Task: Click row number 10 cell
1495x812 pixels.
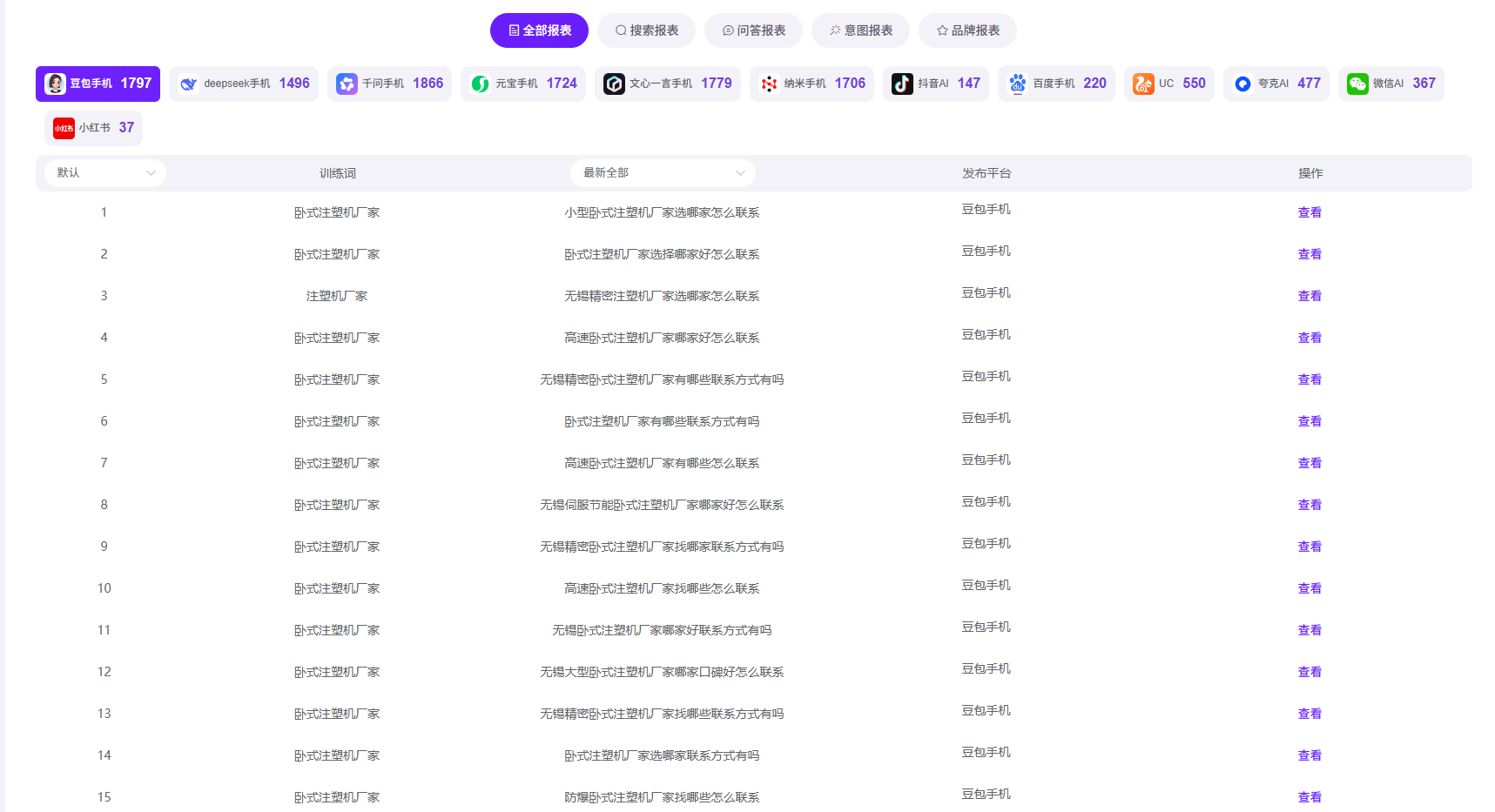Action: coord(104,588)
